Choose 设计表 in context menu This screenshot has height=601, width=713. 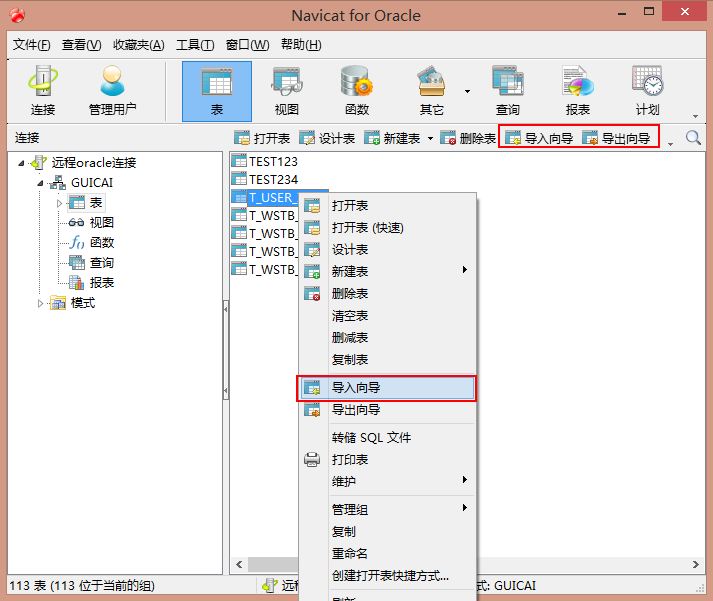387,249
